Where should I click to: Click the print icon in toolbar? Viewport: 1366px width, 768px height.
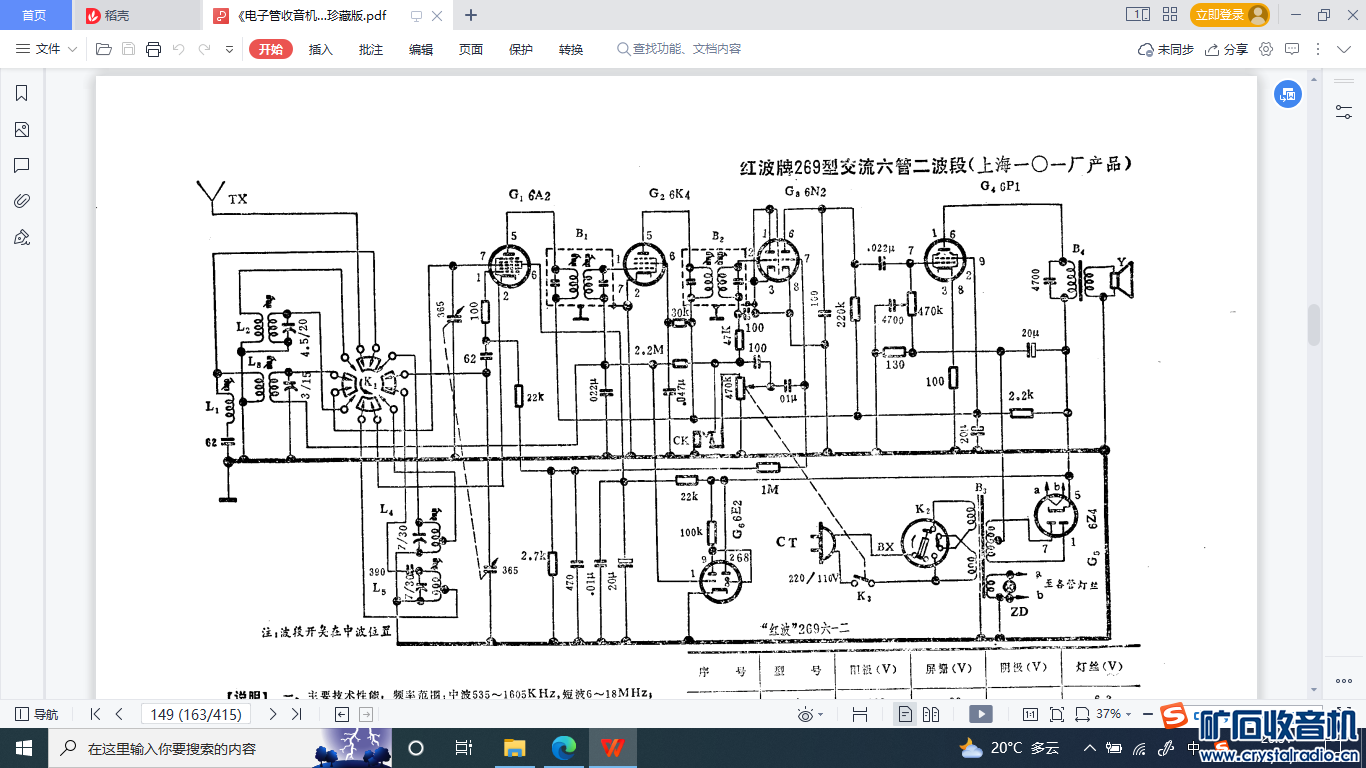(153, 49)
